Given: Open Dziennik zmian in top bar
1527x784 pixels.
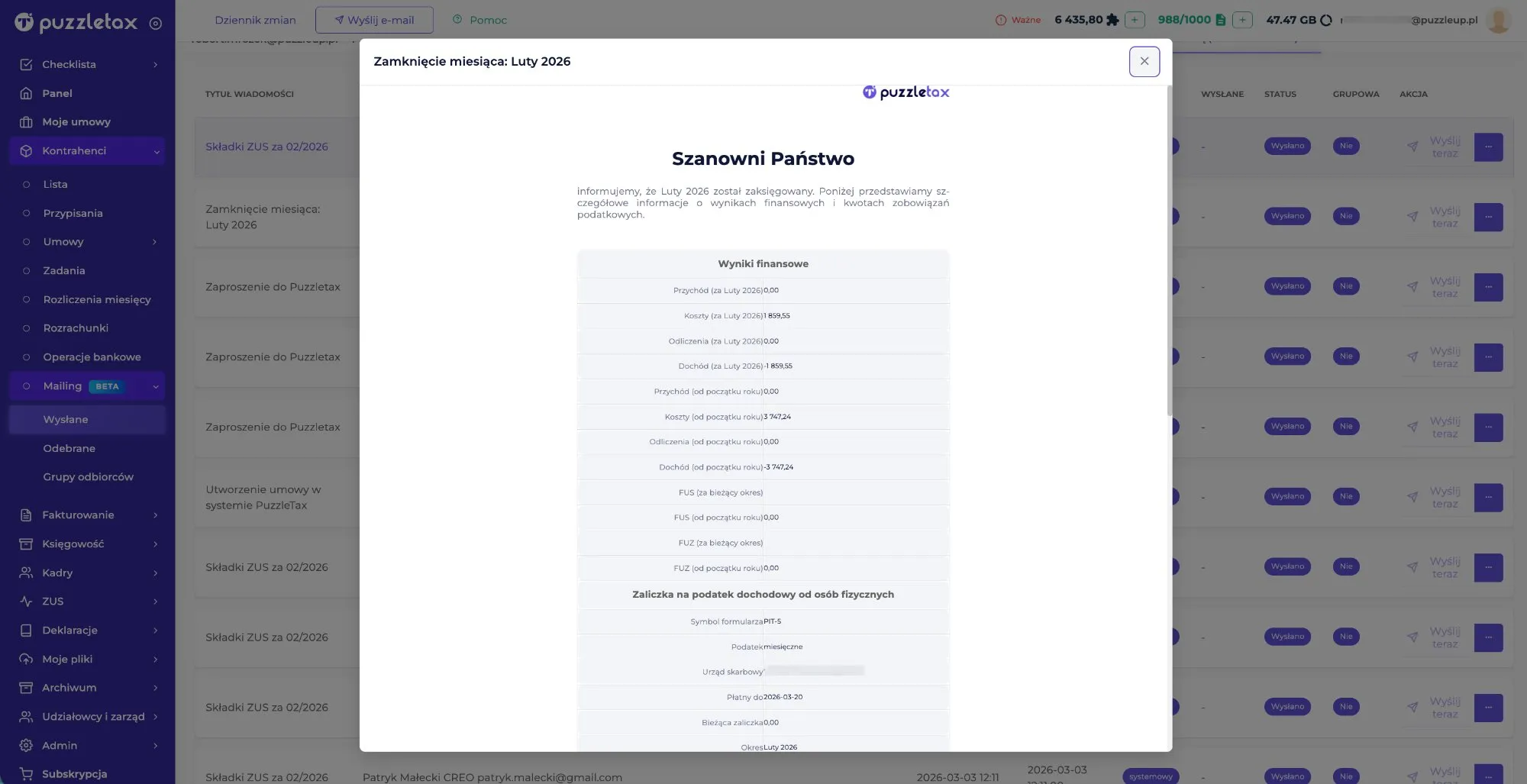Looking at the screenshot, I should point(255,20).
